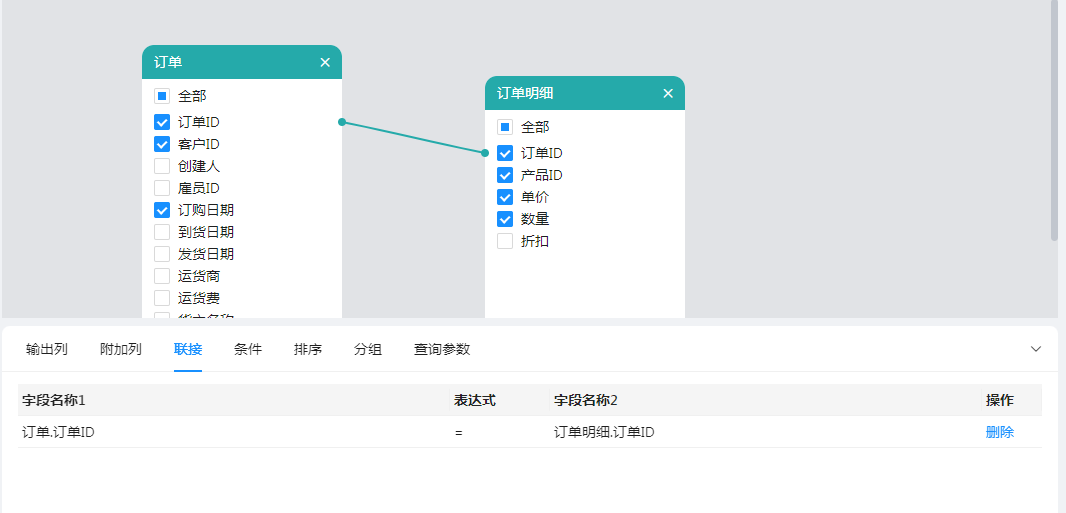Image resolution: width=1066 pixels, height=513 pixels.
Task: Delete the 订单ID join row
Action: pos(999,432)
